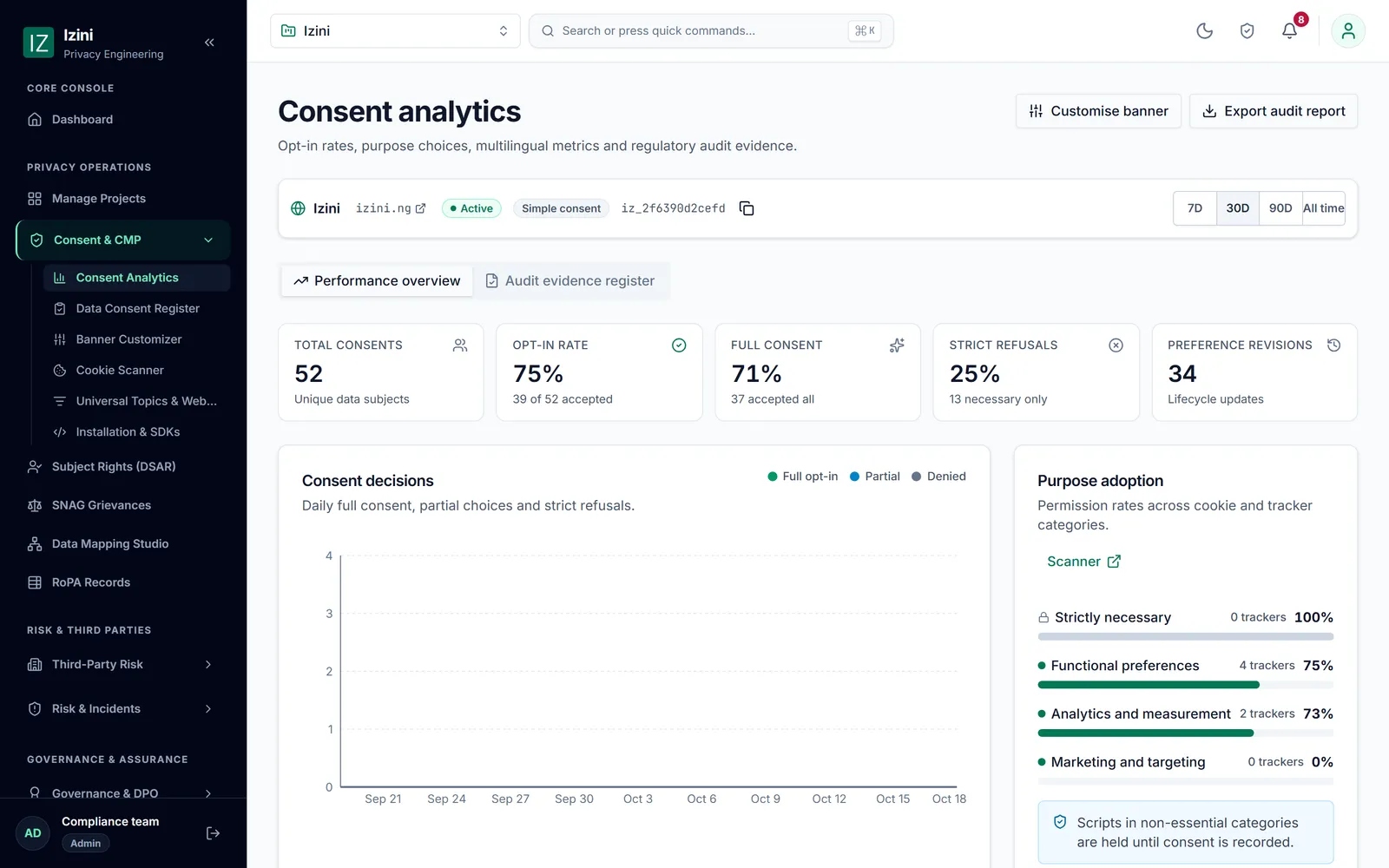Open the user profile avatar icon
Viewport: 1389px width, 868px height.
pos(1348,31)
